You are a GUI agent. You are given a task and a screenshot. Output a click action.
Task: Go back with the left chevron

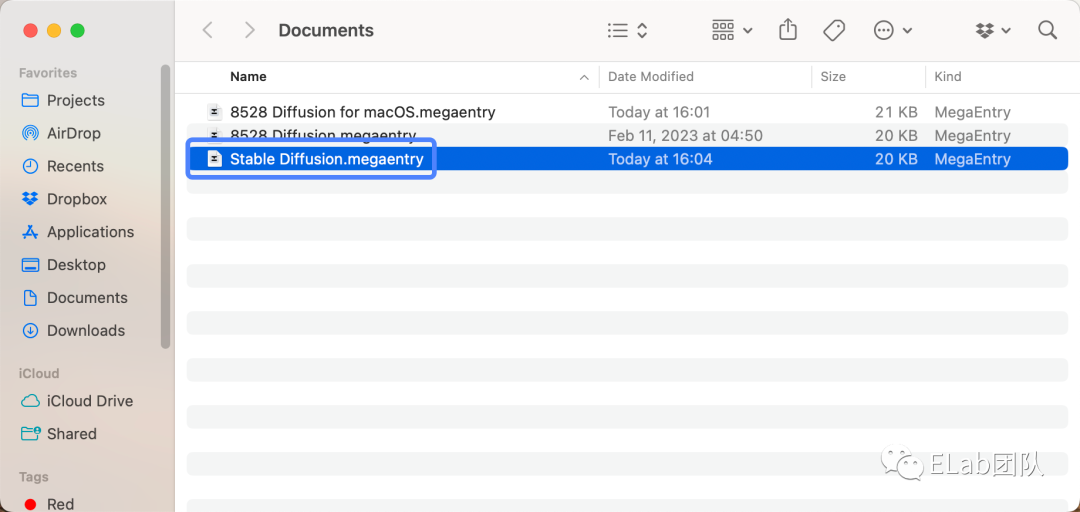pos(207,30)
